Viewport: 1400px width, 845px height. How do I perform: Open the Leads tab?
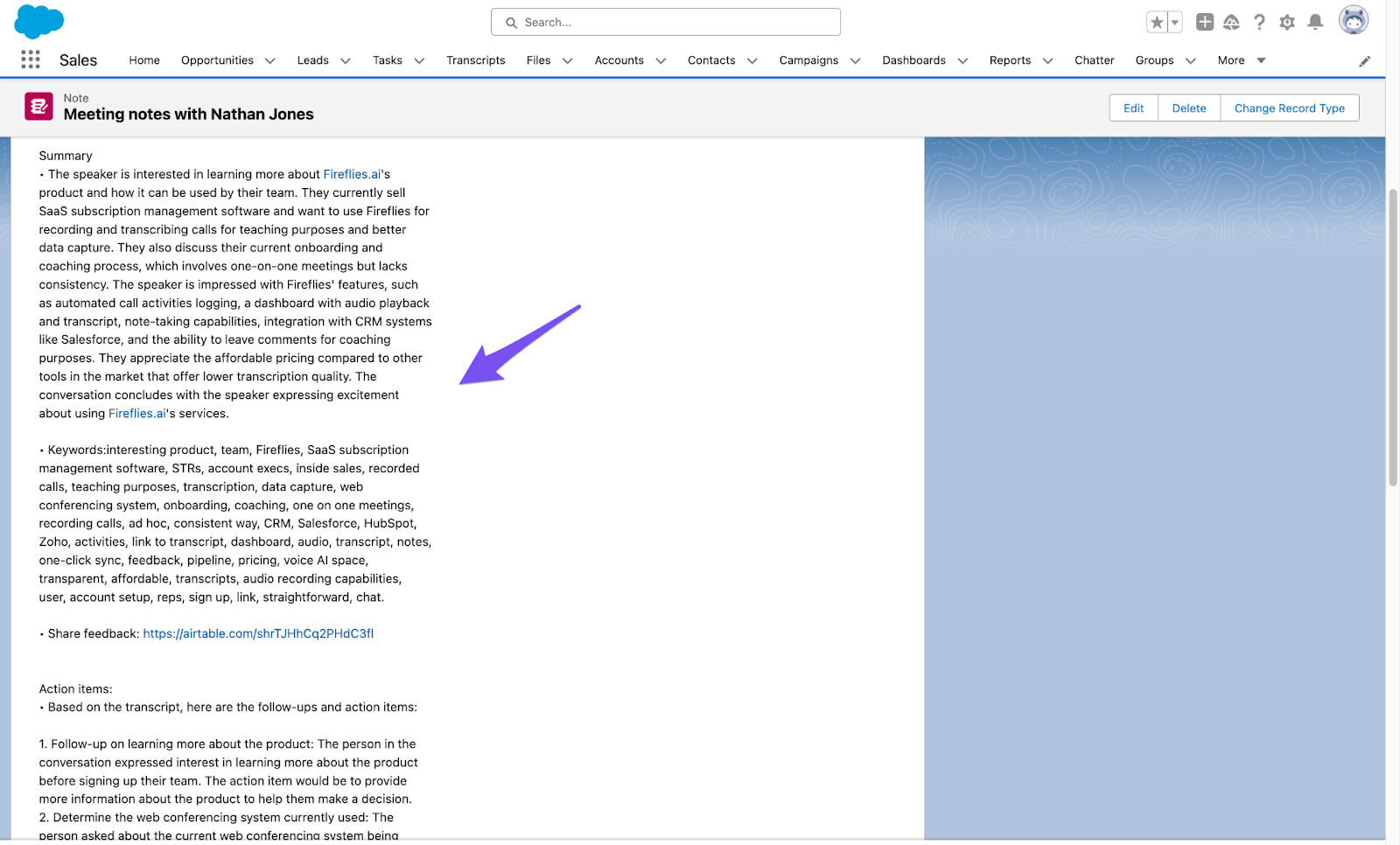point(312,60)
